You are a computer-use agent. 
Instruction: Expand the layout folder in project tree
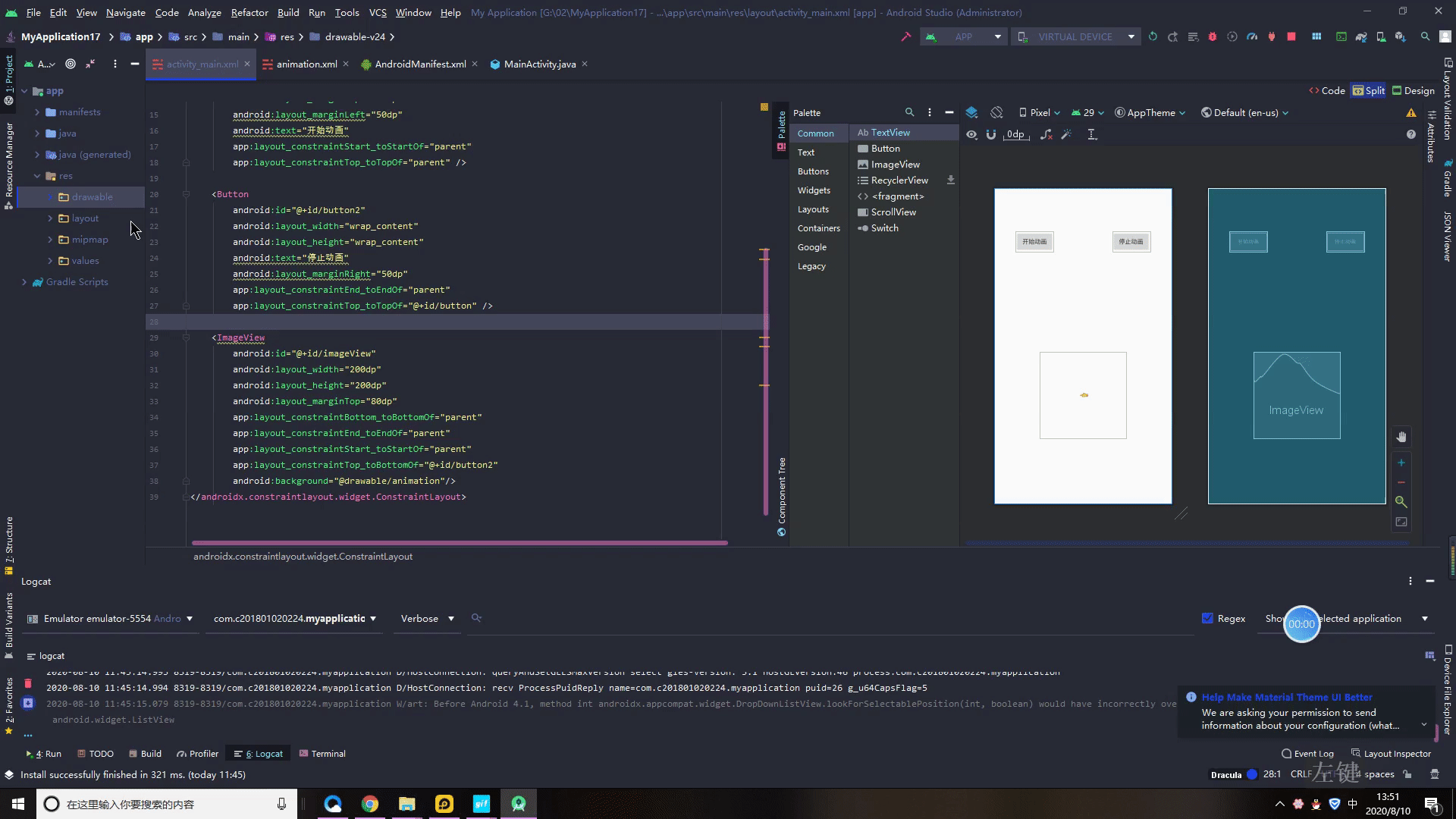click(50, 218)
